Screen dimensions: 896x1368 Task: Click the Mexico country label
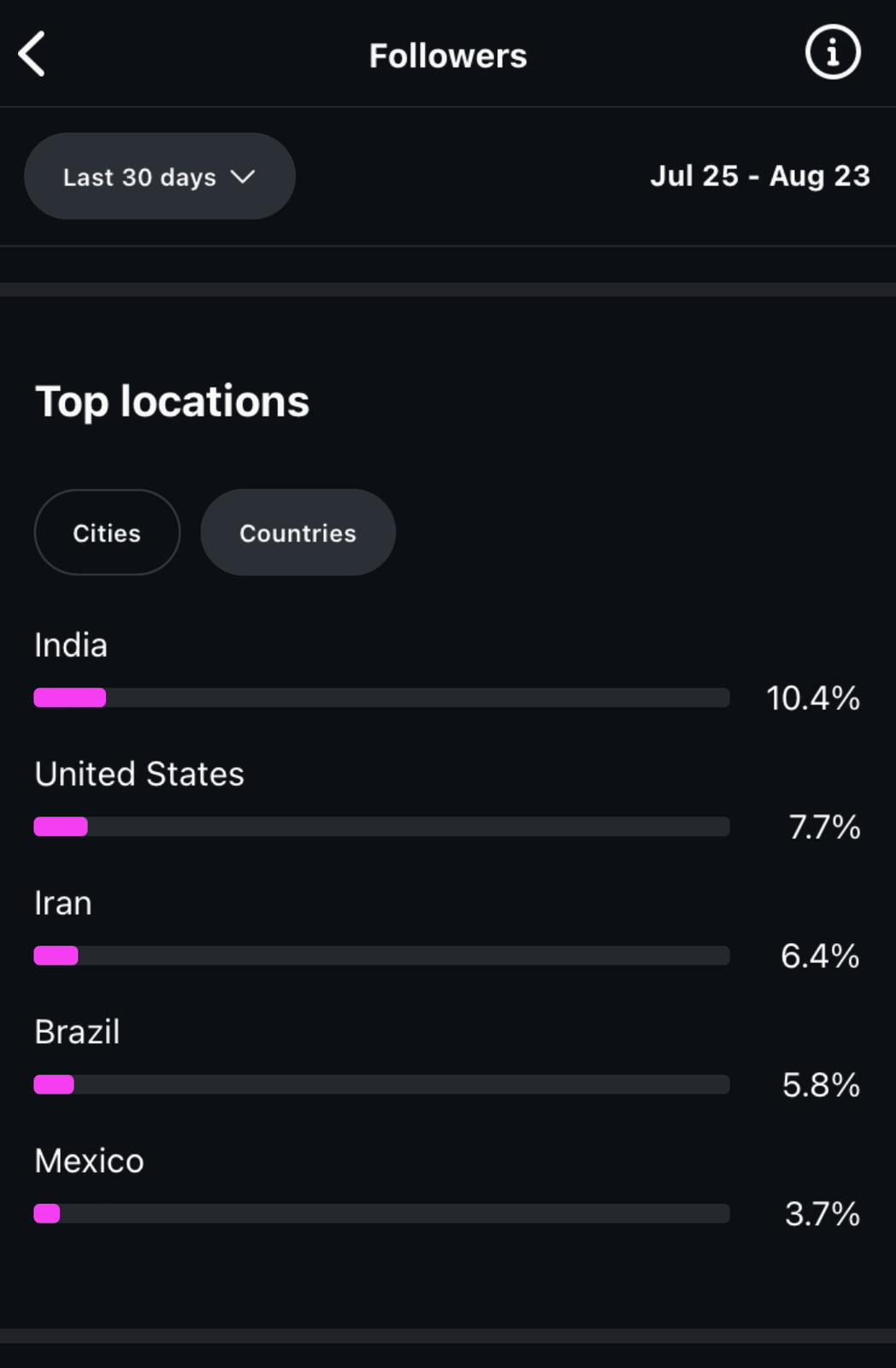point(89,1162)
